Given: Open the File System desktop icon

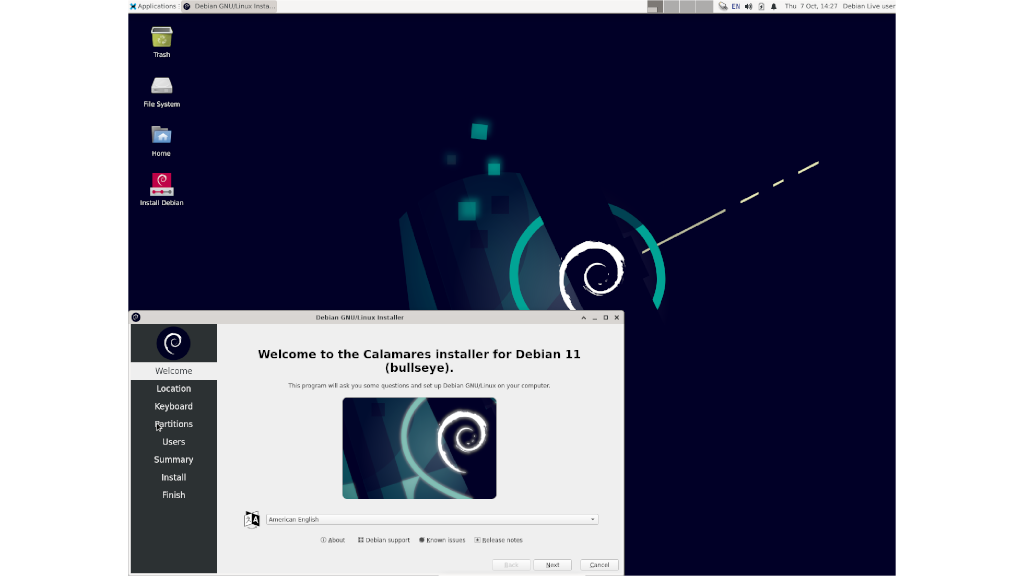Looking at the screenshot, I should (x=161, y=91).
